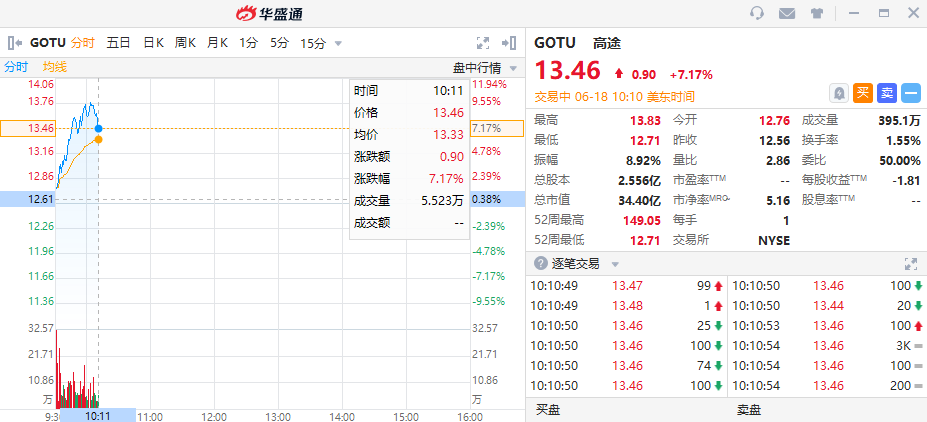Toggle the 分时 line legend
The width and height of the screenshot is (927, 422).
click(x=17, y=67)
